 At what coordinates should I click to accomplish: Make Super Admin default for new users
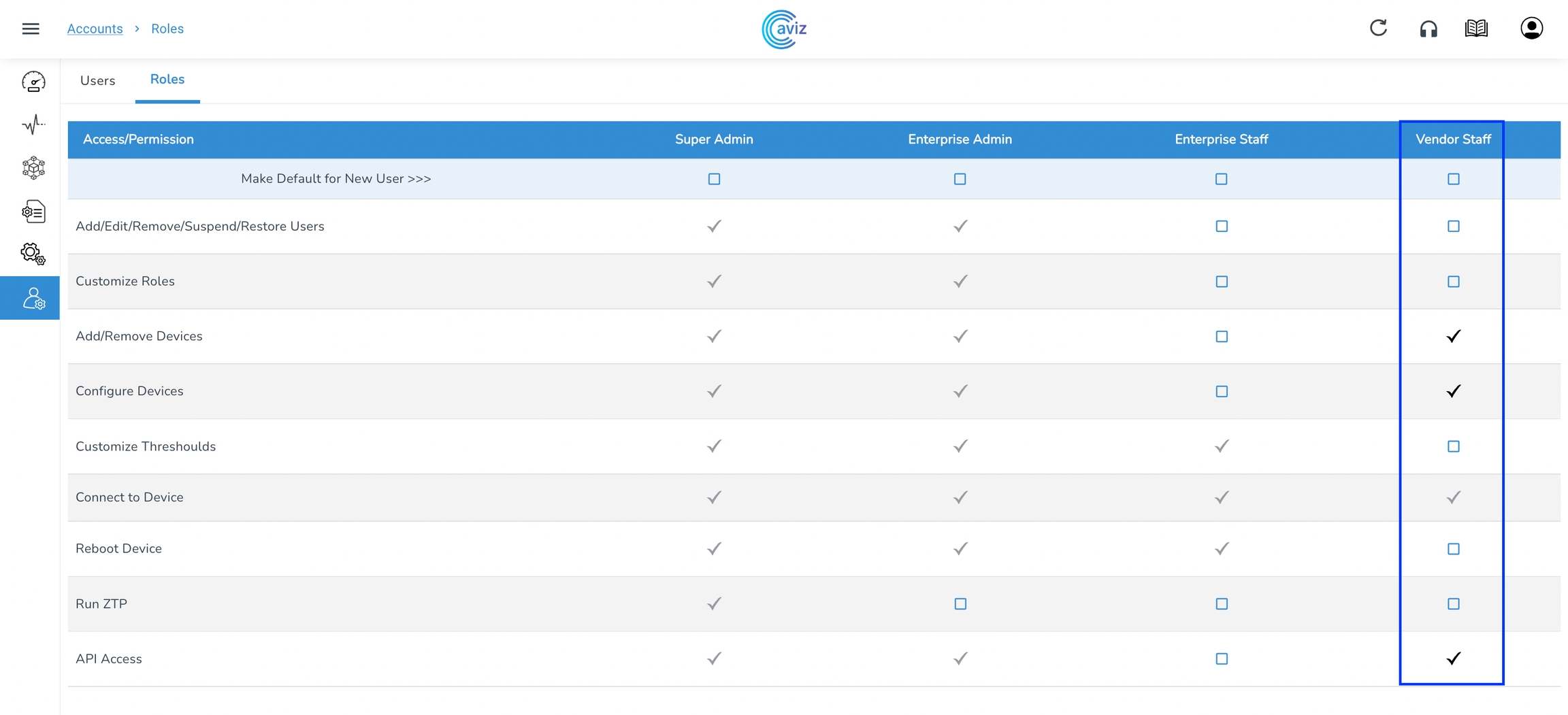point(714,179)
